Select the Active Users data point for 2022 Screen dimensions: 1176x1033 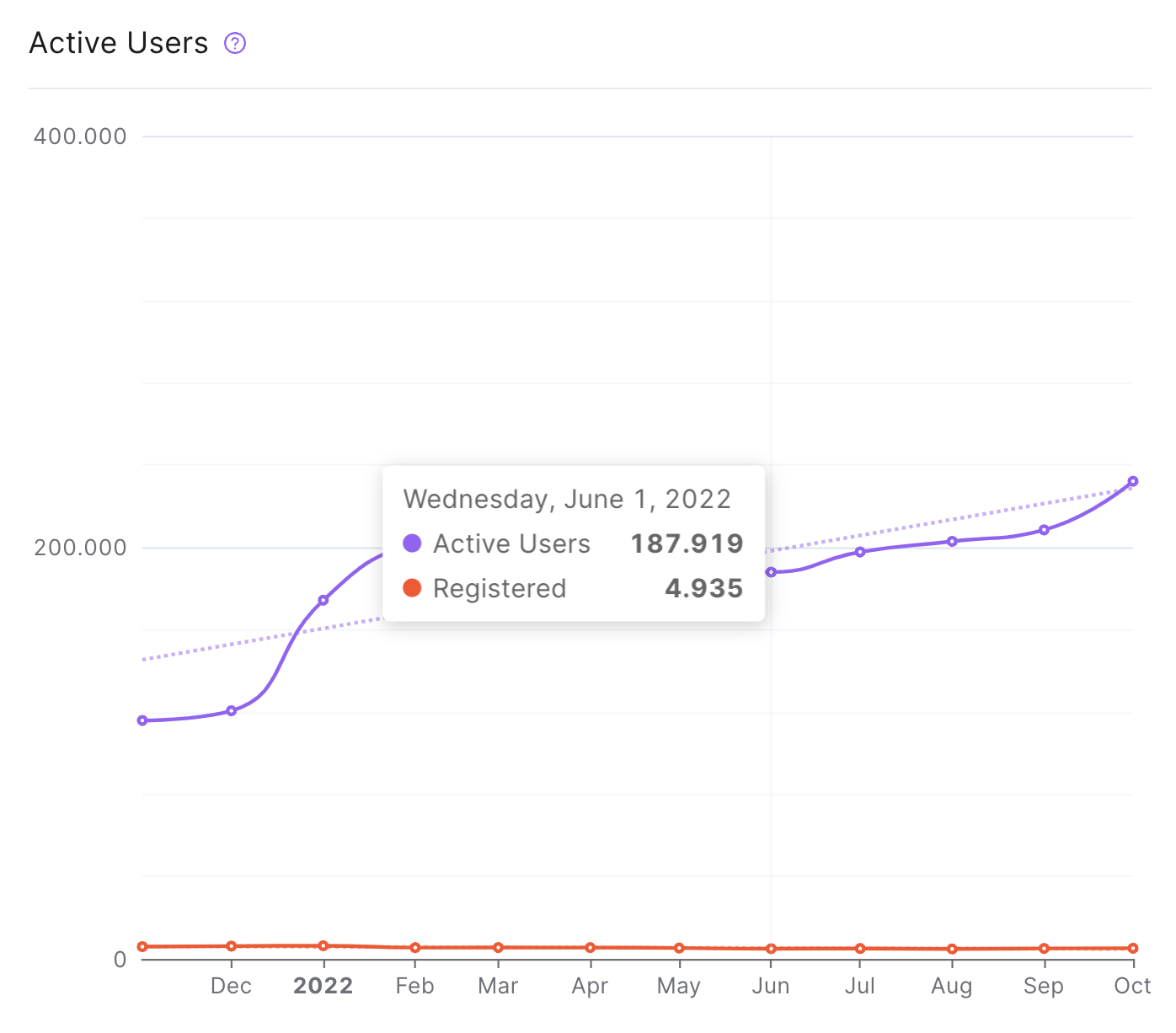[x=323, y=600]
